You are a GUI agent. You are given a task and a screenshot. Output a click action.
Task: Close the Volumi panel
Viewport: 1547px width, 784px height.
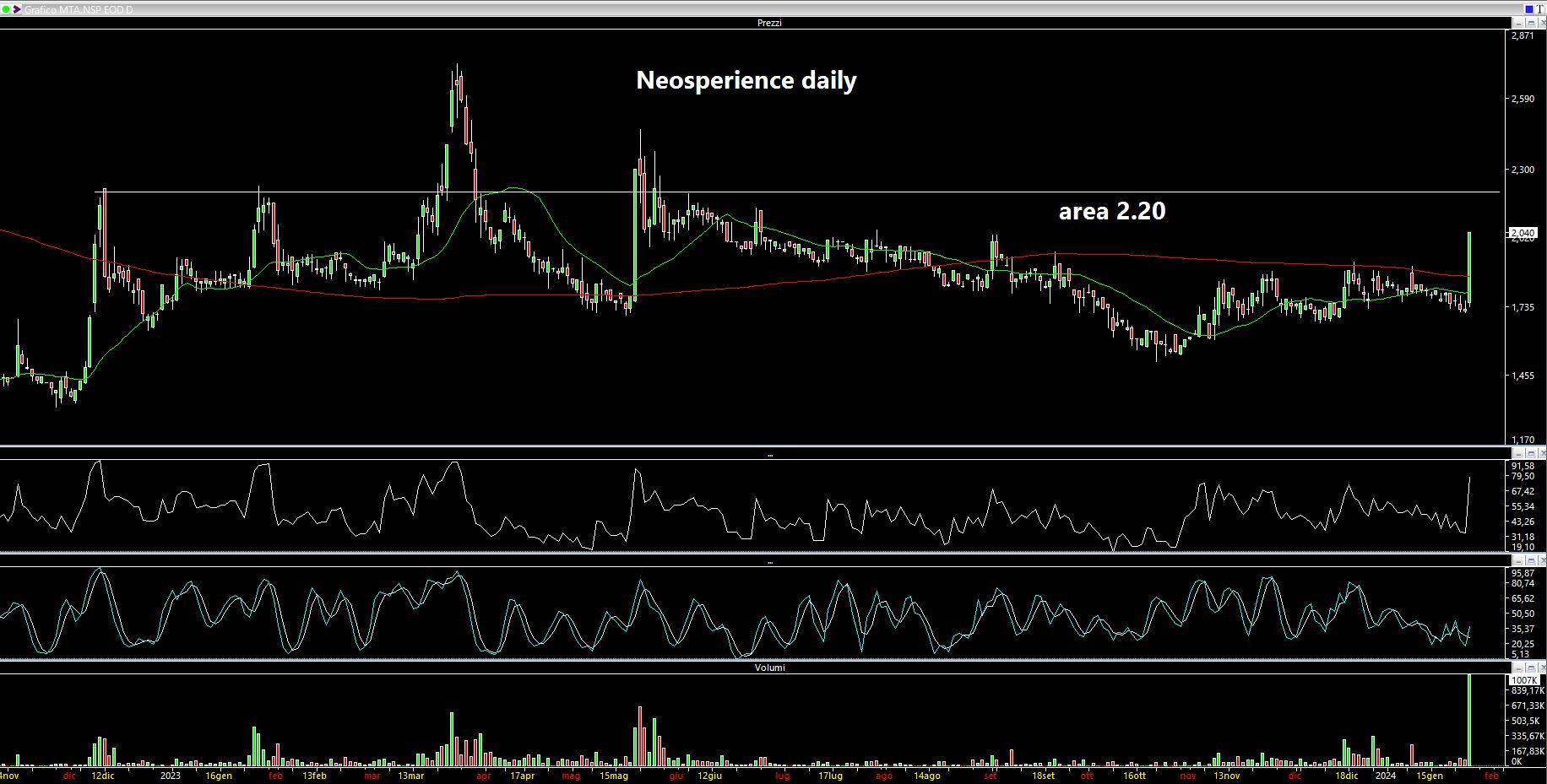[1542, 667]
